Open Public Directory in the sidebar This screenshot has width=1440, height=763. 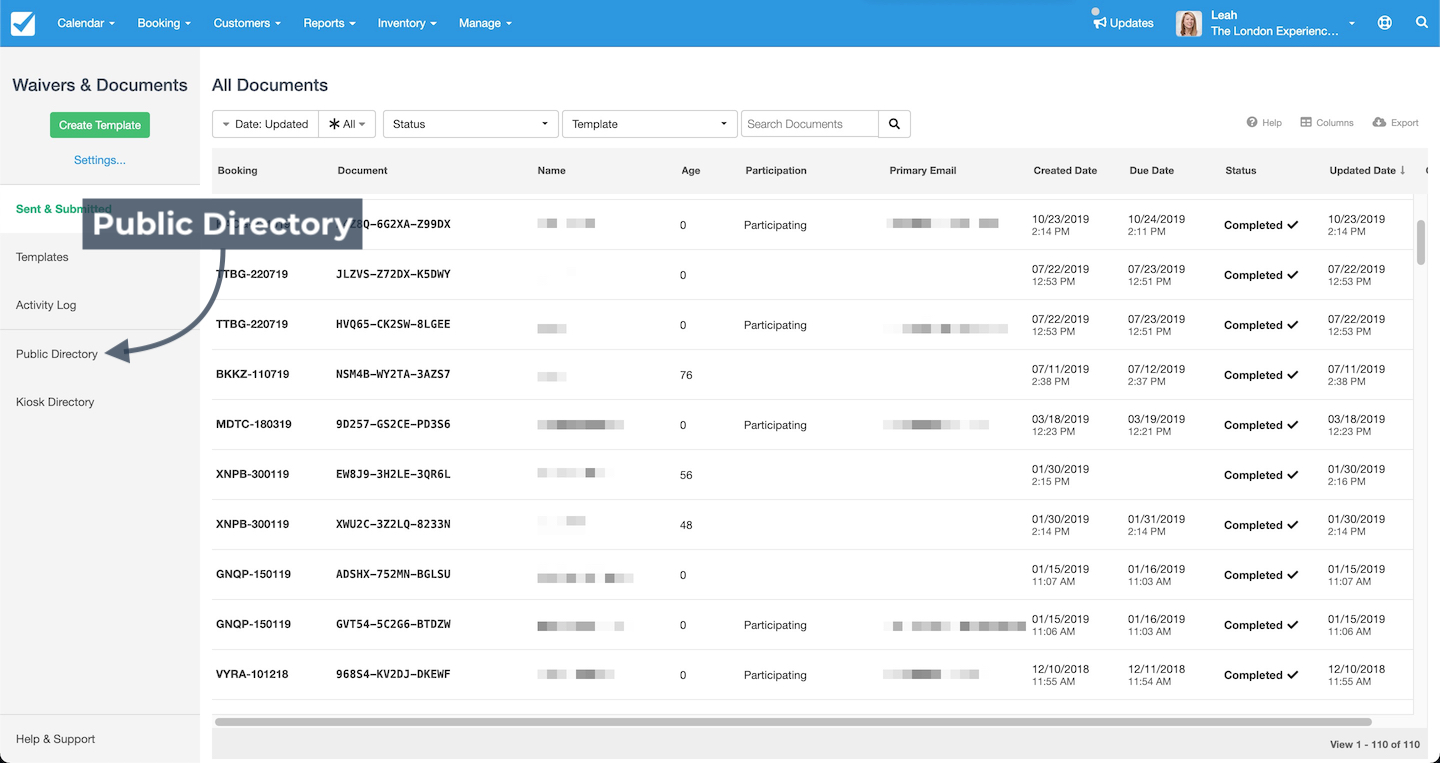57,354
